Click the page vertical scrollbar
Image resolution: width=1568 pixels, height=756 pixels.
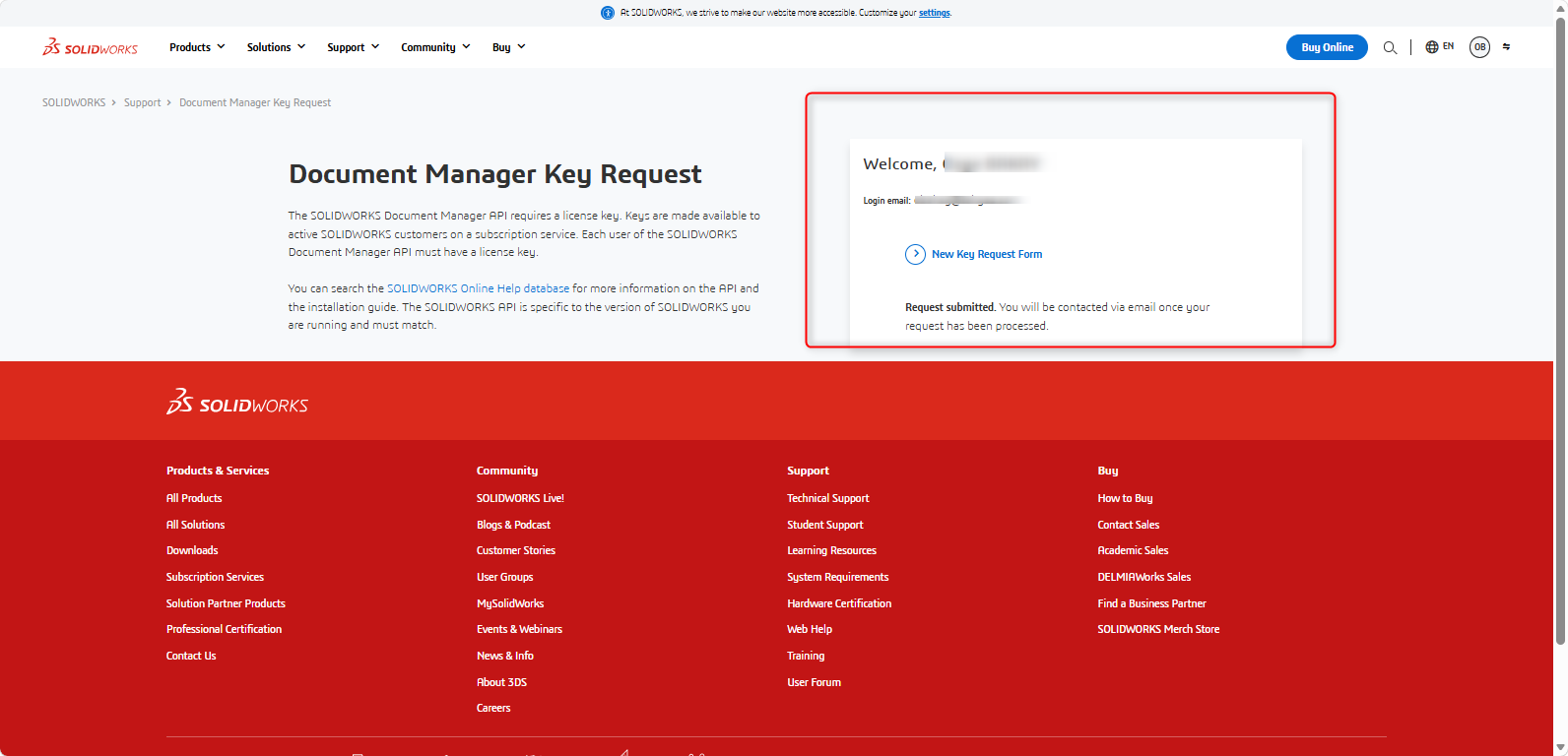click(1560, 330)
